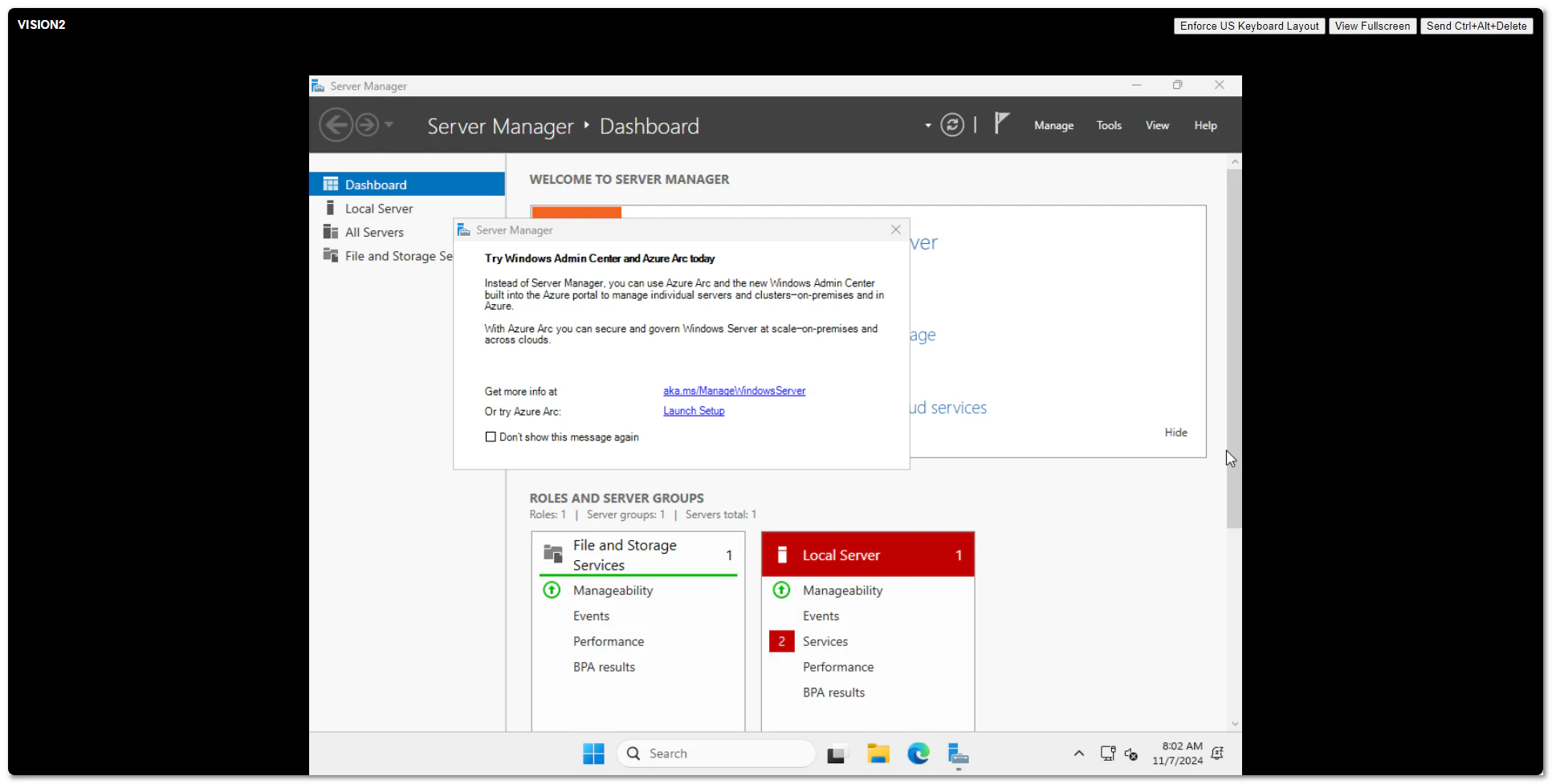Click the red 2 alert badge beside Services
The width and height of the screenshot is (1552, 784).
coord(781,642)
